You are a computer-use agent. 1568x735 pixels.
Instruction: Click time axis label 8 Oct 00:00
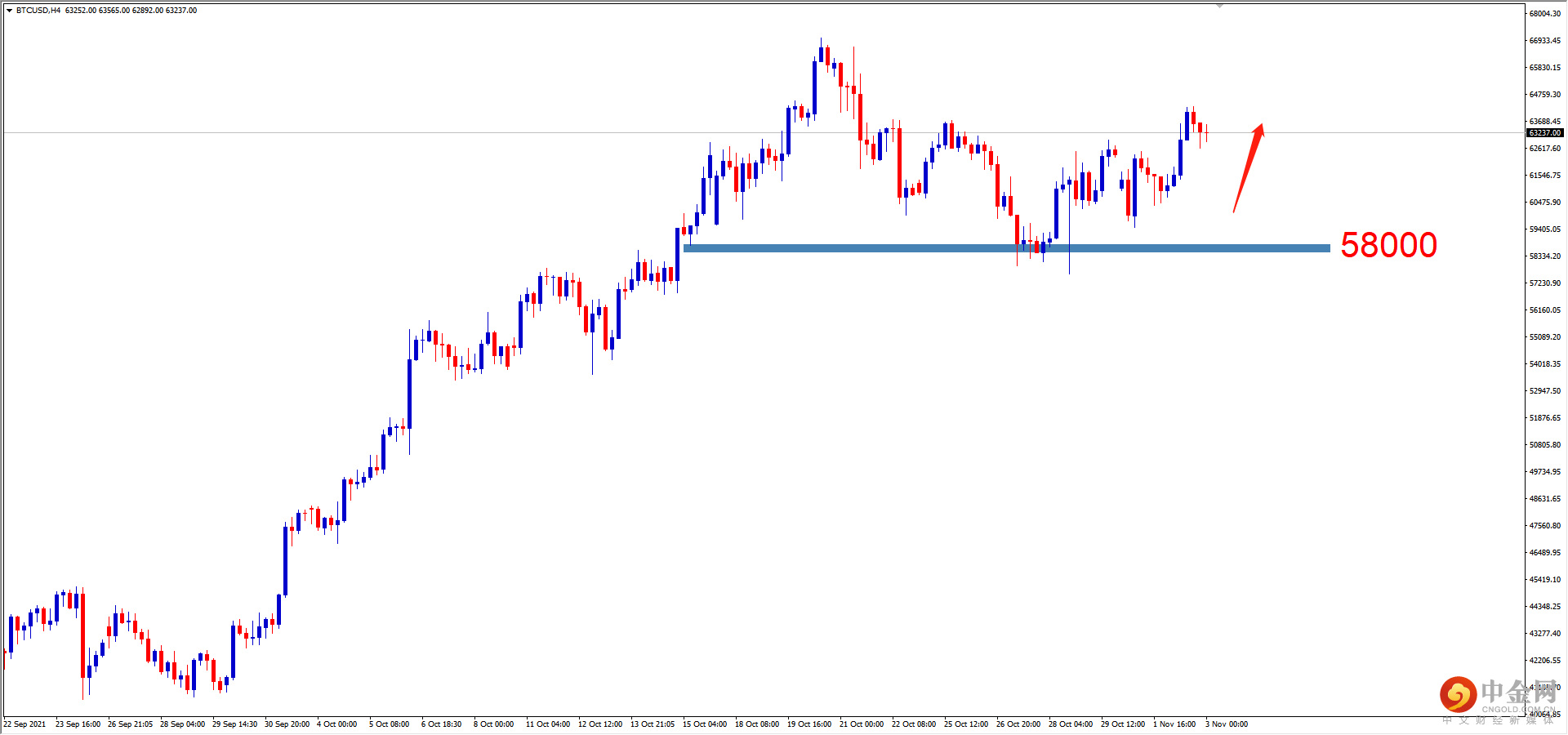(x=493, y=724)
